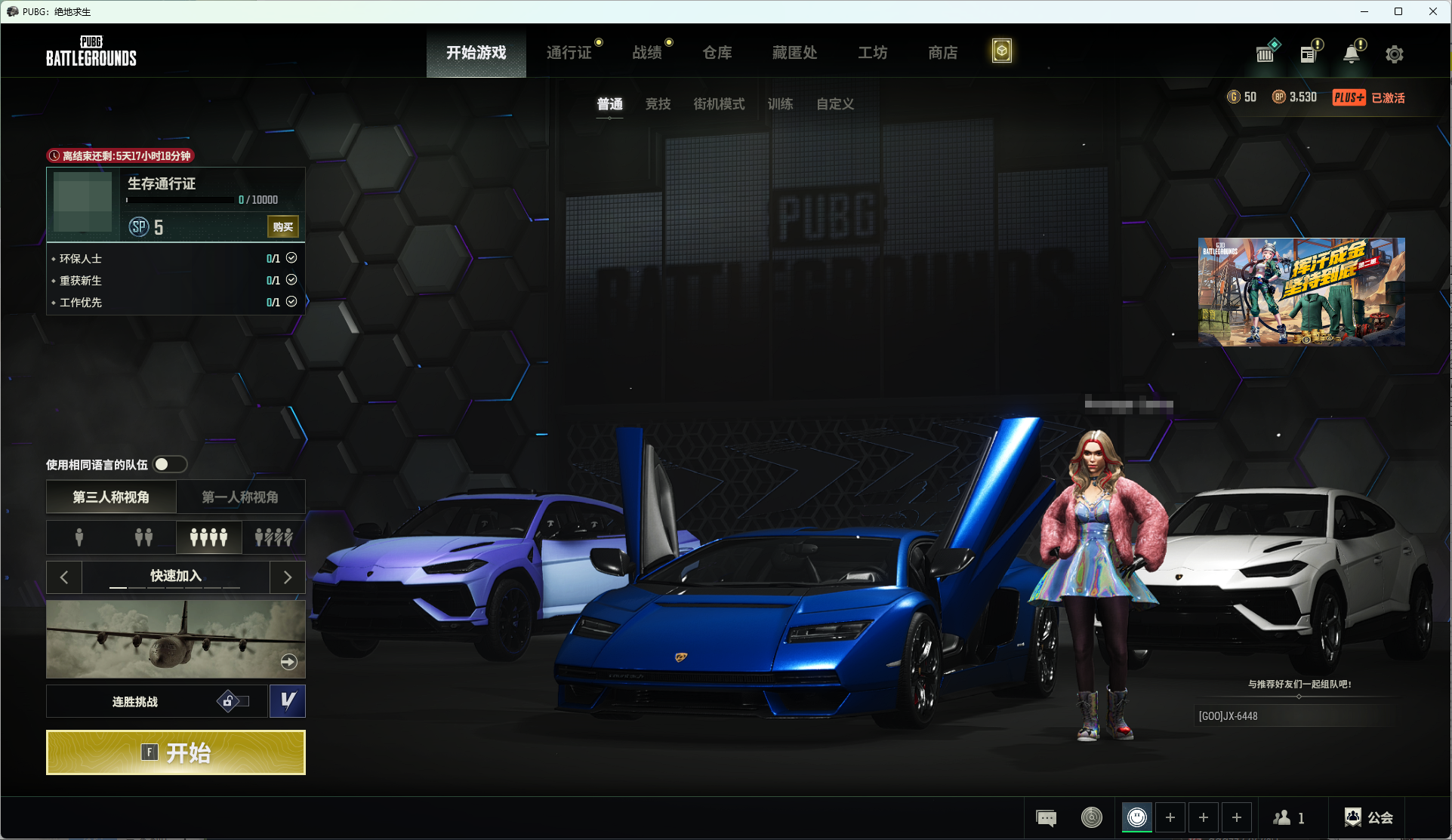Open the 开始游戏 tab
Screen dimensions: 1452x840
tap(476, 53)
